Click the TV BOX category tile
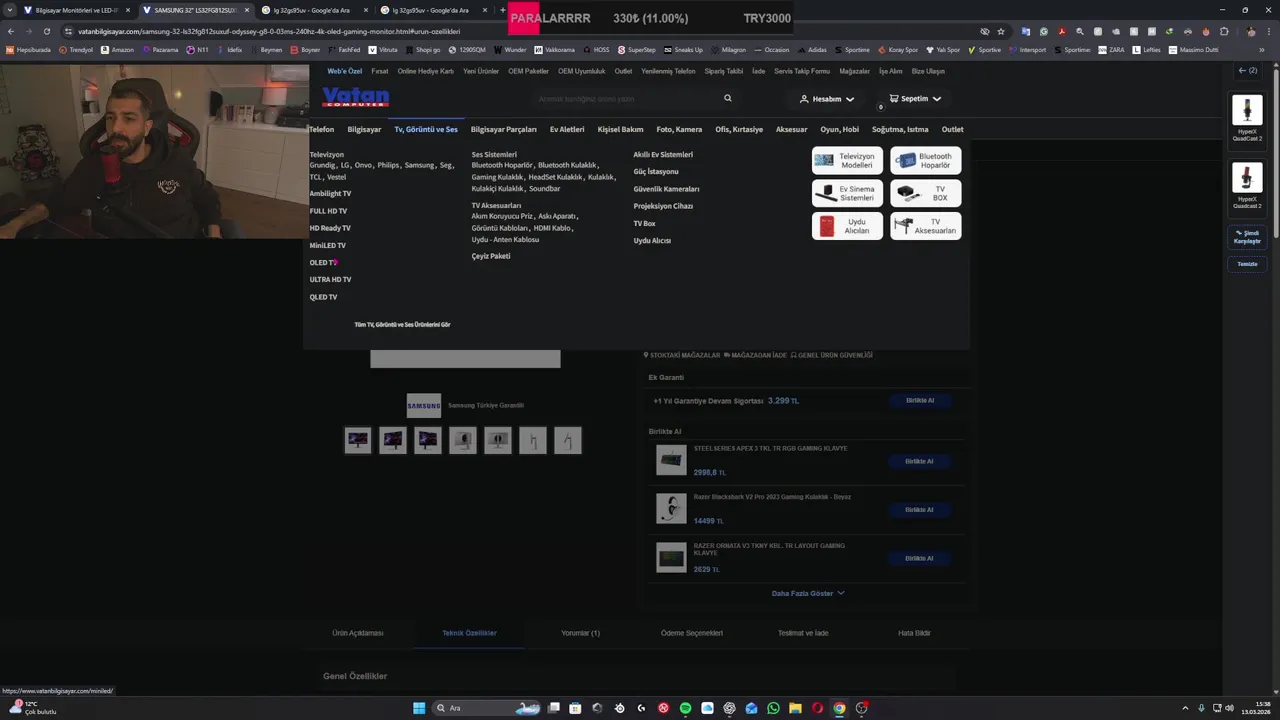The width and height of the screenshot is (1280, 720). coord(925,193)
